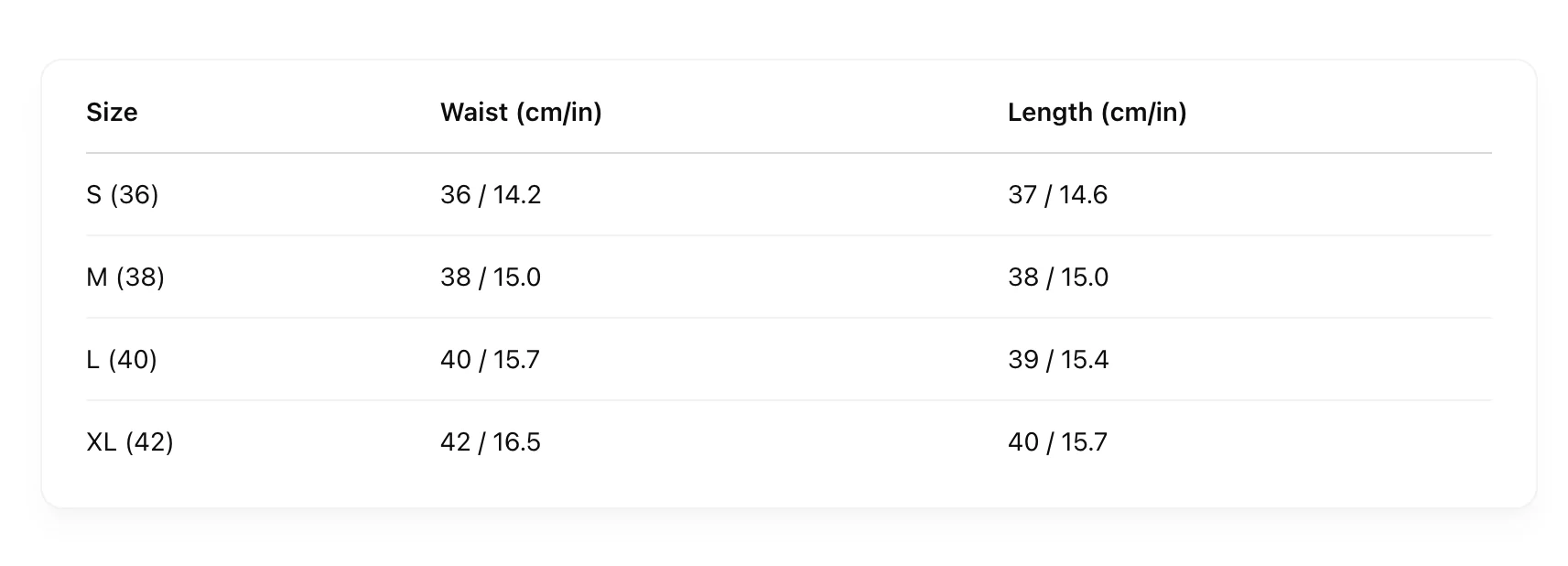Image resolution: width=1568 pixels, height=566 pixels.
Task: Click the number 16.5 in XL row
Action: [517, 441]
